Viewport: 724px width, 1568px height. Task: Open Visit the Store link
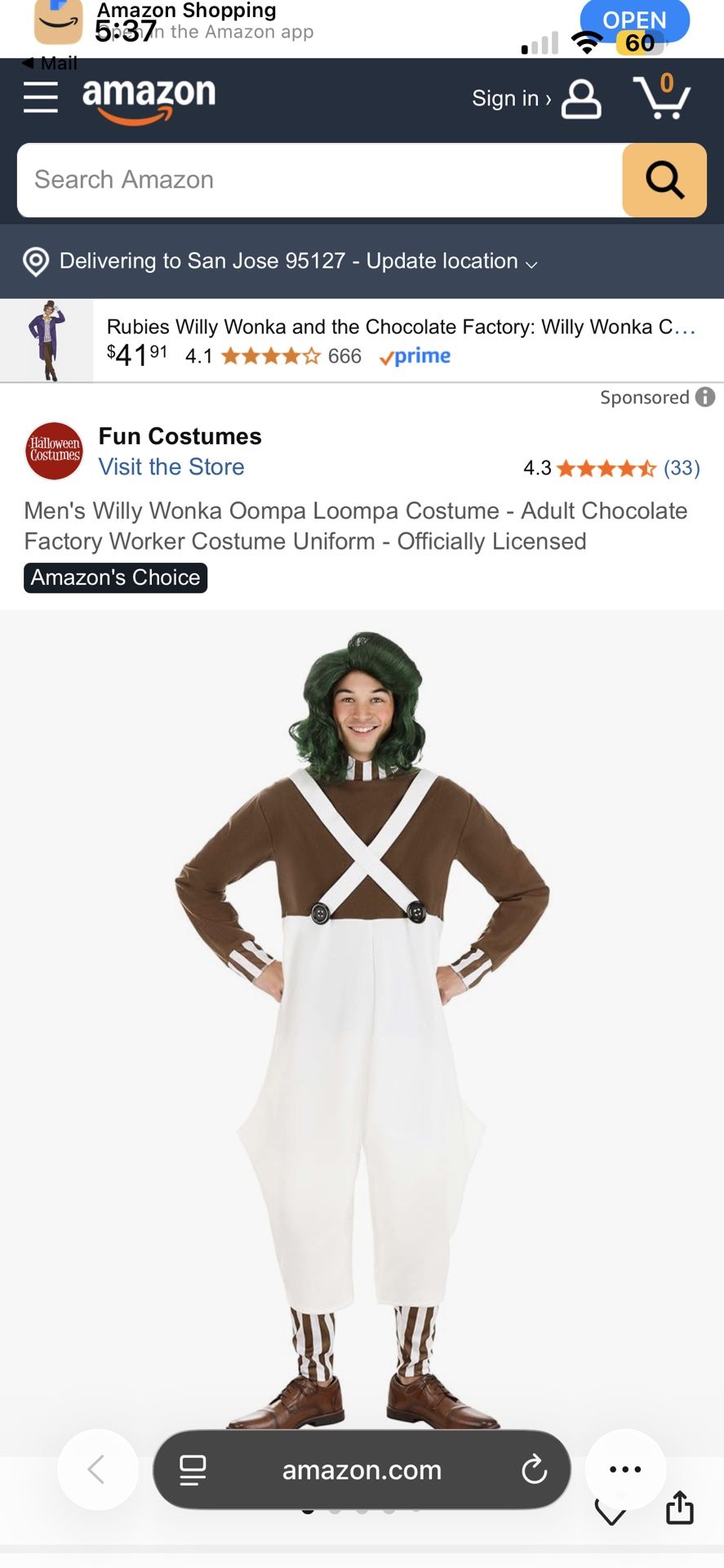tap(171, 466)
